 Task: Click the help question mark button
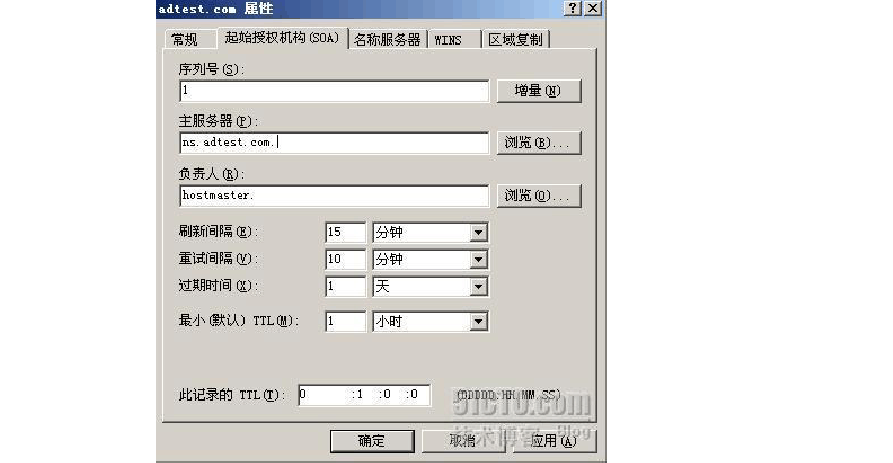point(572,8)
